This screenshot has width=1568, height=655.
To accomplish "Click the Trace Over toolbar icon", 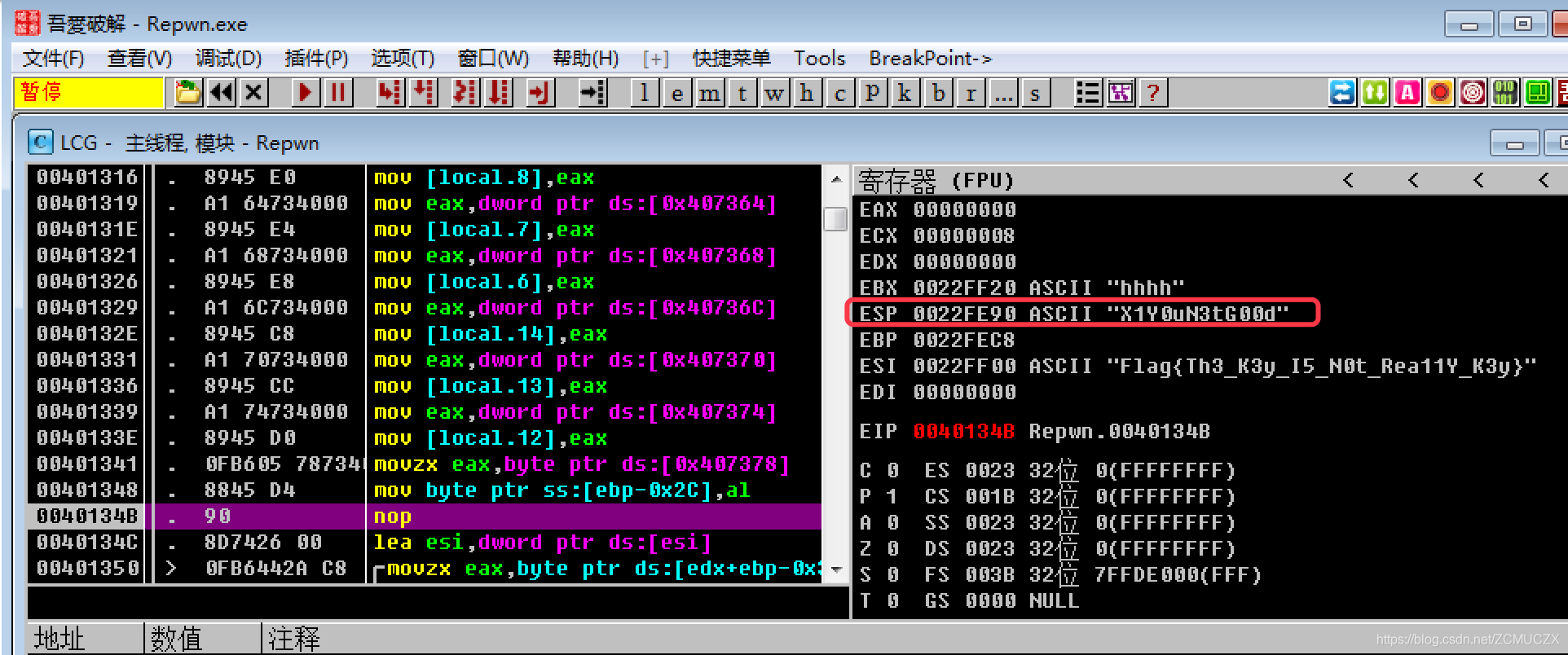I will pos(499,93).
